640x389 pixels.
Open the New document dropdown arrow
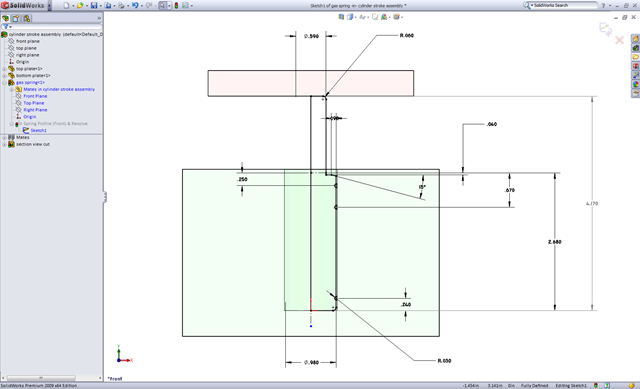[73, 6]
